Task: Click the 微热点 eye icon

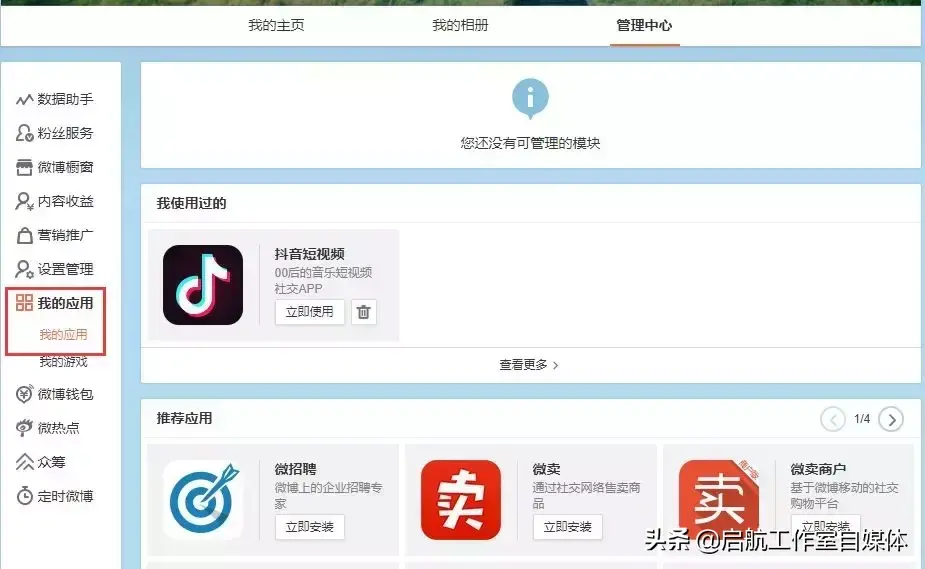Action: click(24, 427)
